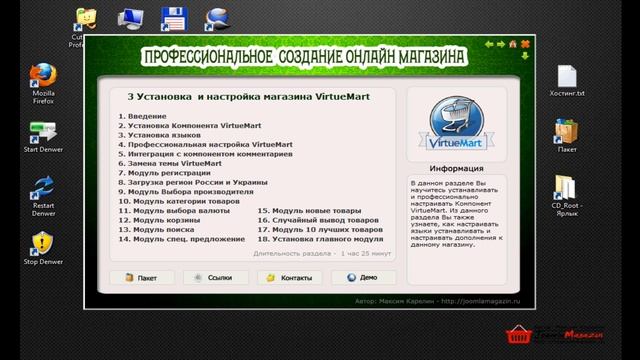
Task: Open lesson 16. Случайный вывод товаров
Action: point(318,220)
